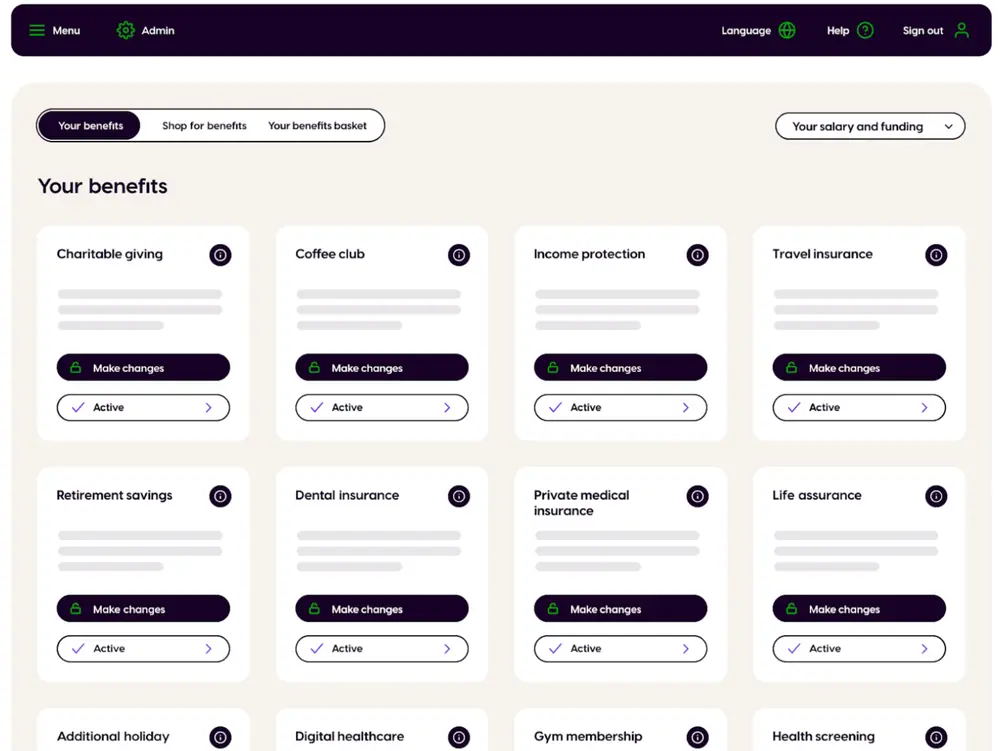Click the Language text label
Image resolution: width=1000 pixels, height=751 pixels.
pos(746,31)
